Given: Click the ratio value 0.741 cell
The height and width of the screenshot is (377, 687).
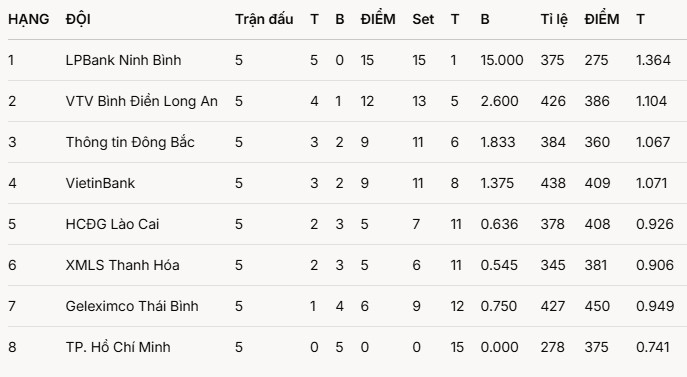Looking at the screenshot, I should [x=652, y=347].
